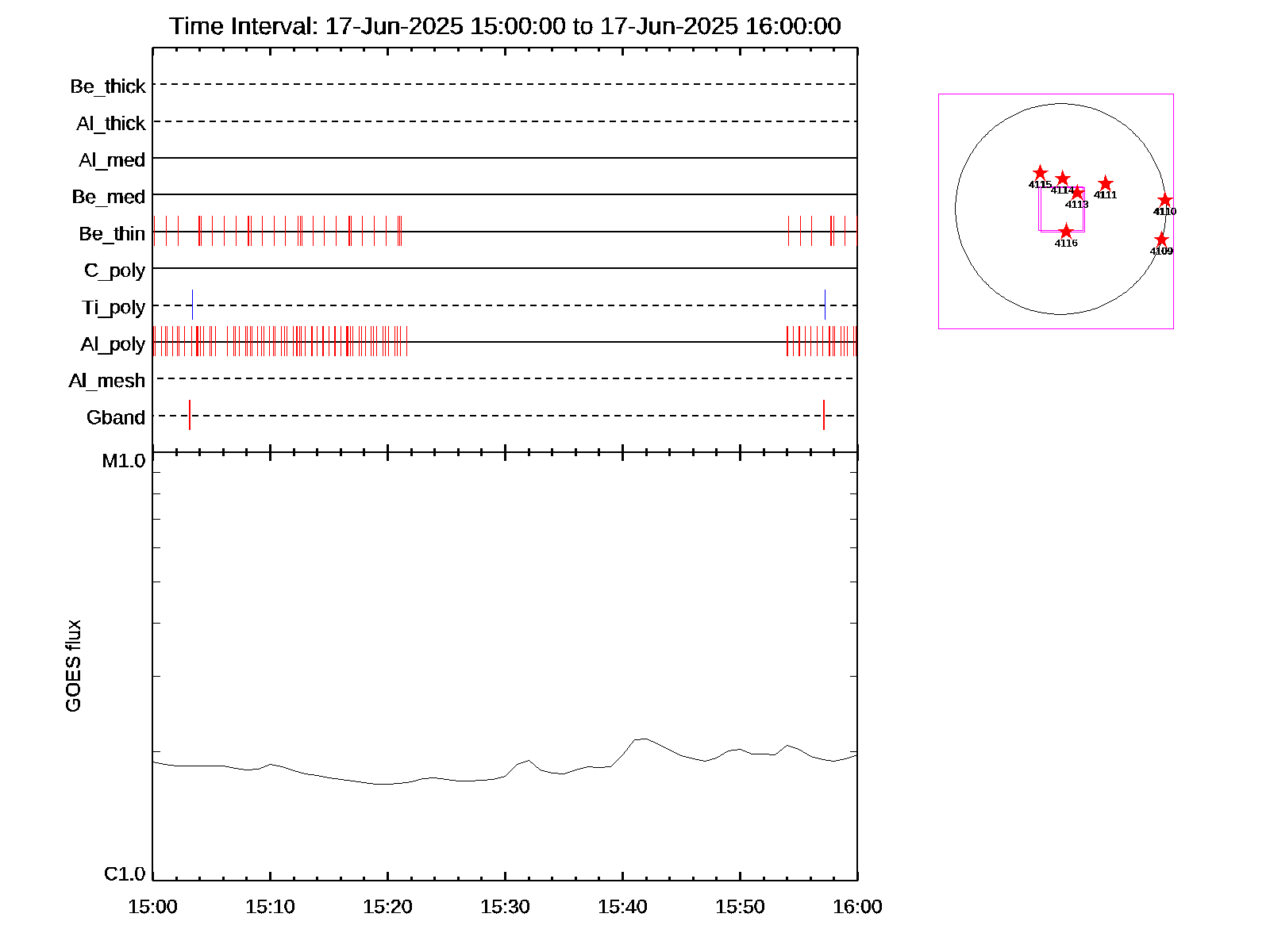Click the star marker for region 4115
This screenshot has width=1270, height=952.
[1040, 173]
